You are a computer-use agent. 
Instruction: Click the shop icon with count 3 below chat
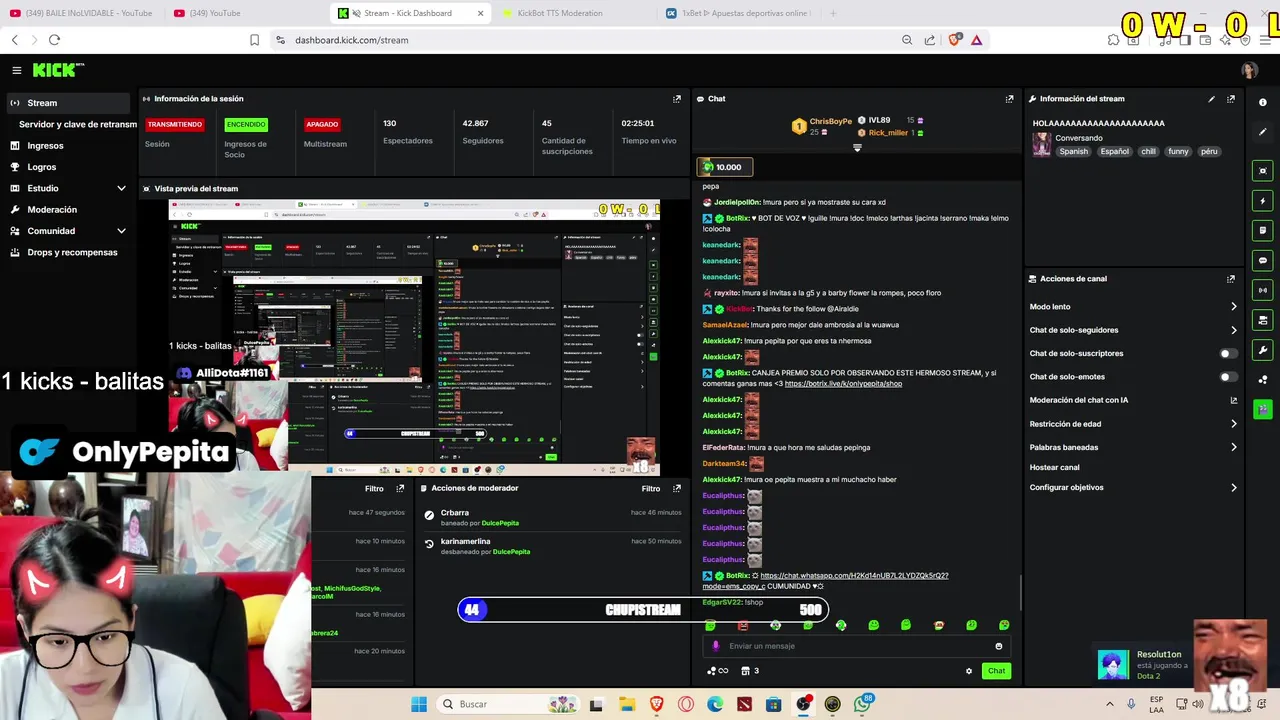coord(750,671)
